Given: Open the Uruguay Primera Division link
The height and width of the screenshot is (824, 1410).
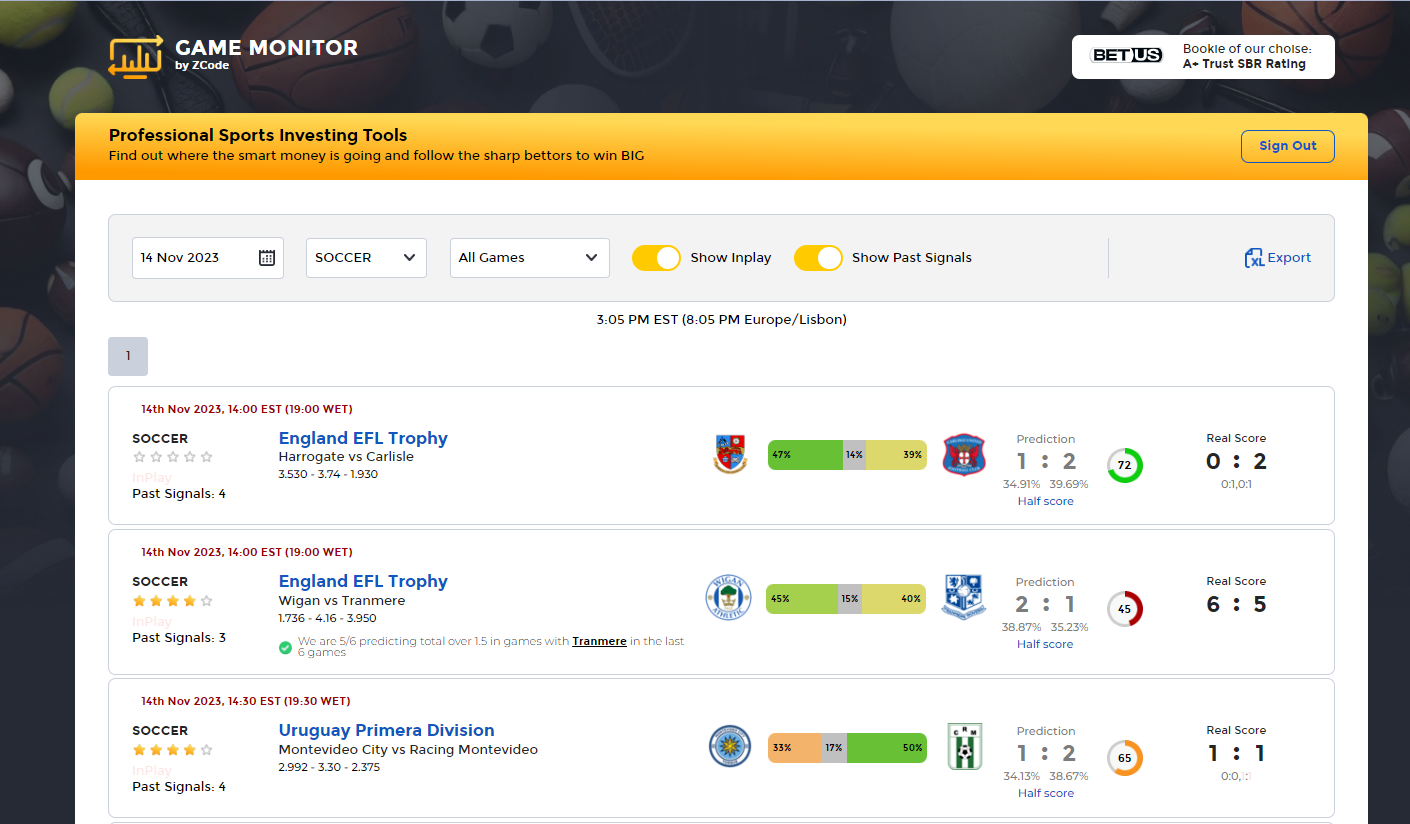Looking at the screenshot, I should 386,730.
